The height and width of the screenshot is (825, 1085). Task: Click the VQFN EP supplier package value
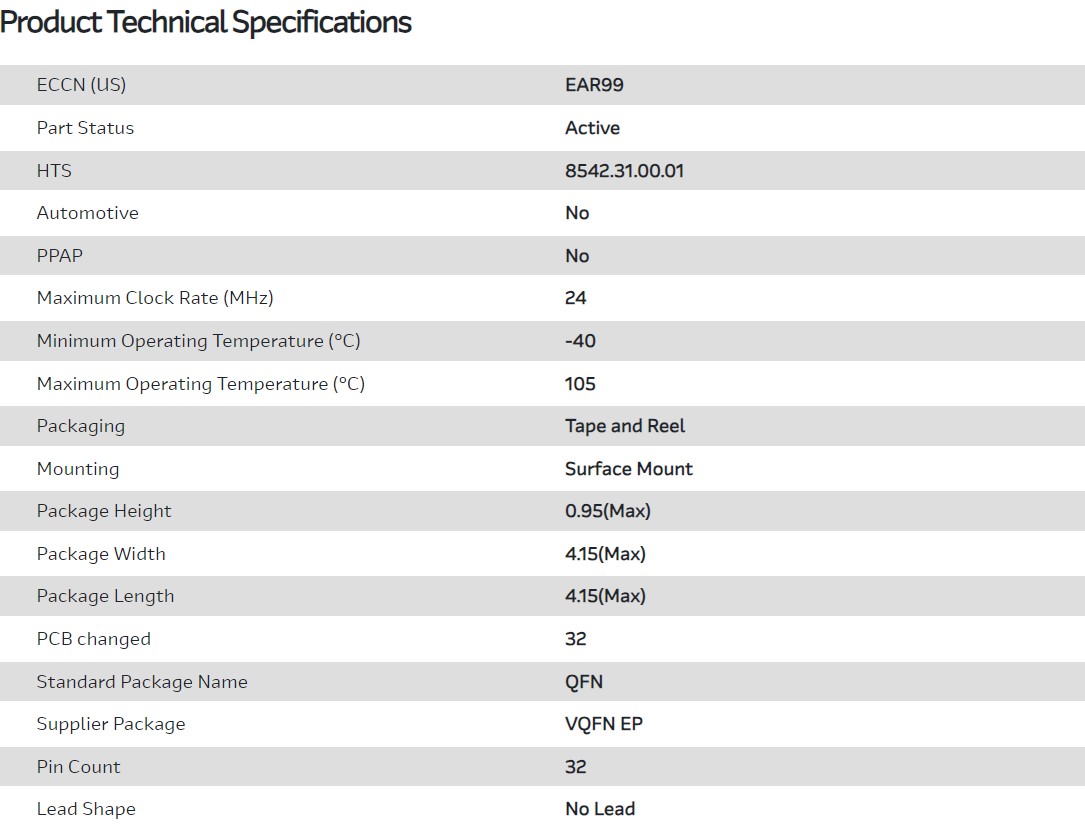pos(604,724)
